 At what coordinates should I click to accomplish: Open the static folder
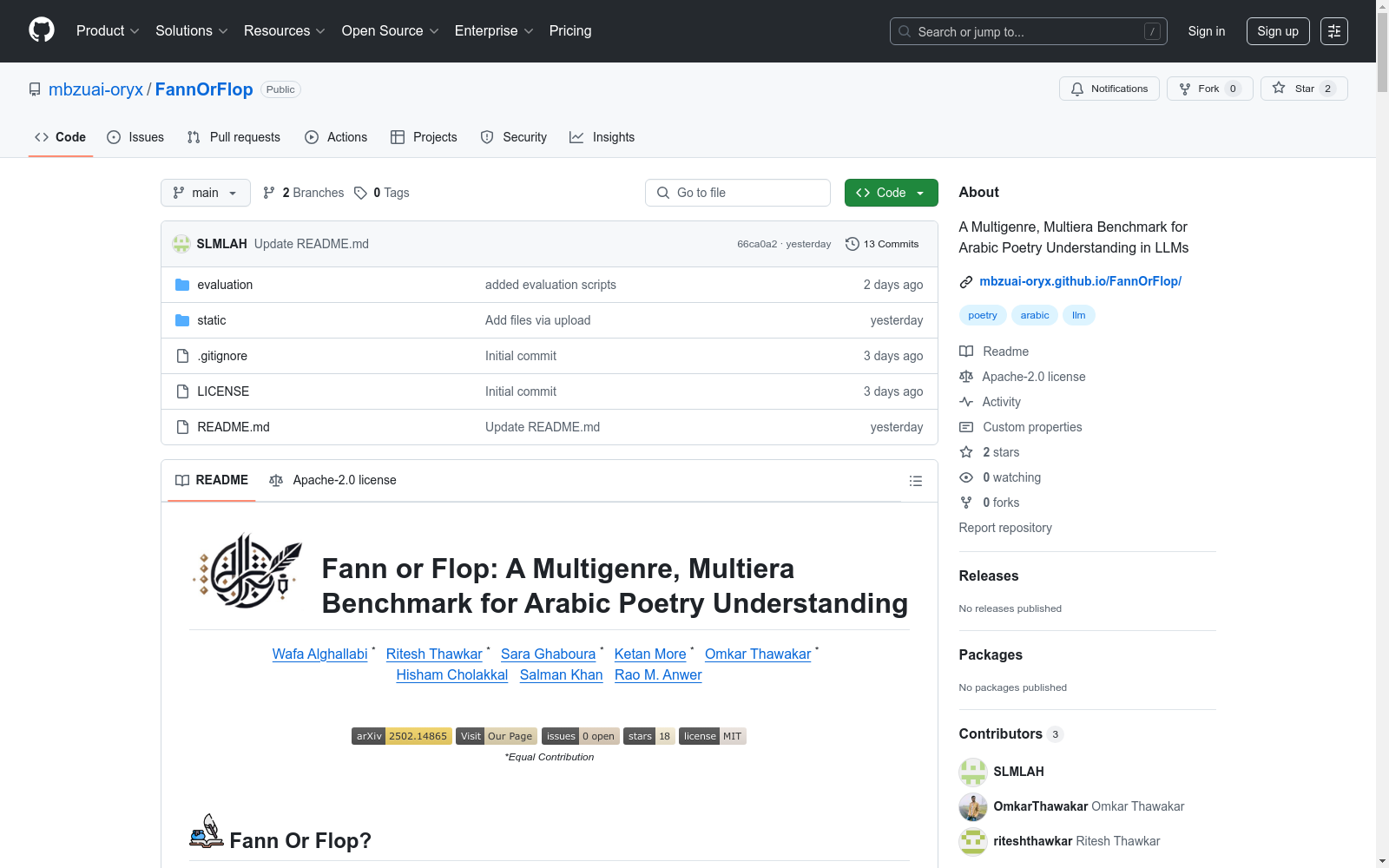click(211, 320)
